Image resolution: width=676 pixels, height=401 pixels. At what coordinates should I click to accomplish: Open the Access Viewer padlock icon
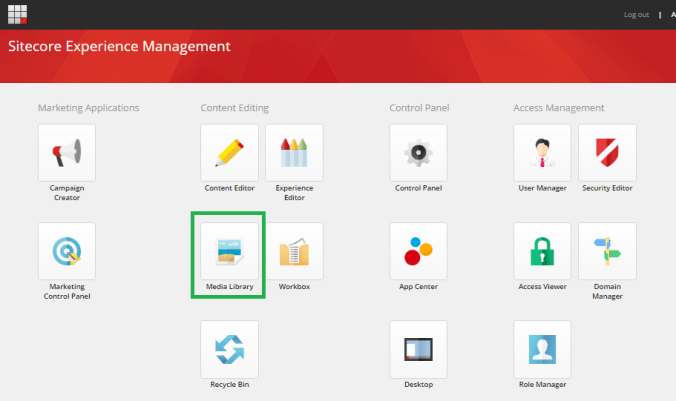coord(542,251)
